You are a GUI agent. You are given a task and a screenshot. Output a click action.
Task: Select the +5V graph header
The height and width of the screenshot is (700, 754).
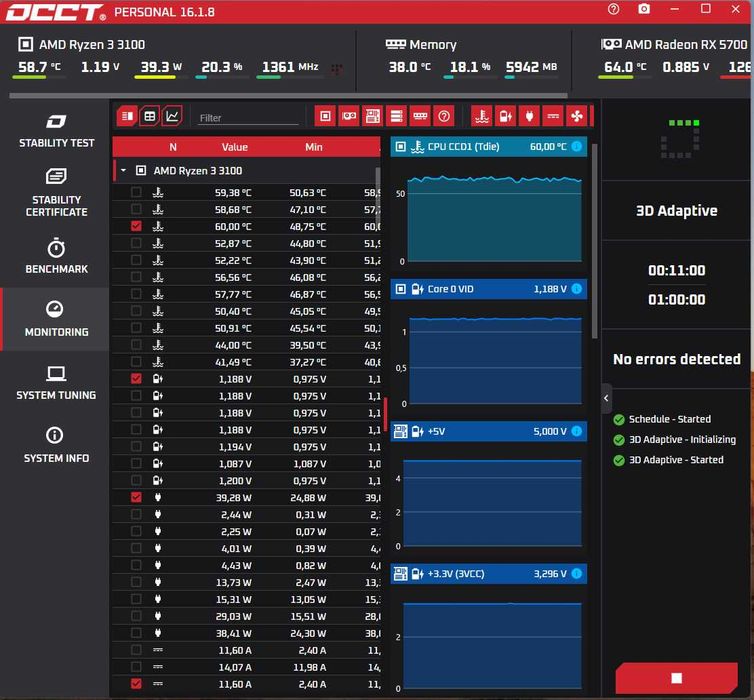click(489, 431)
